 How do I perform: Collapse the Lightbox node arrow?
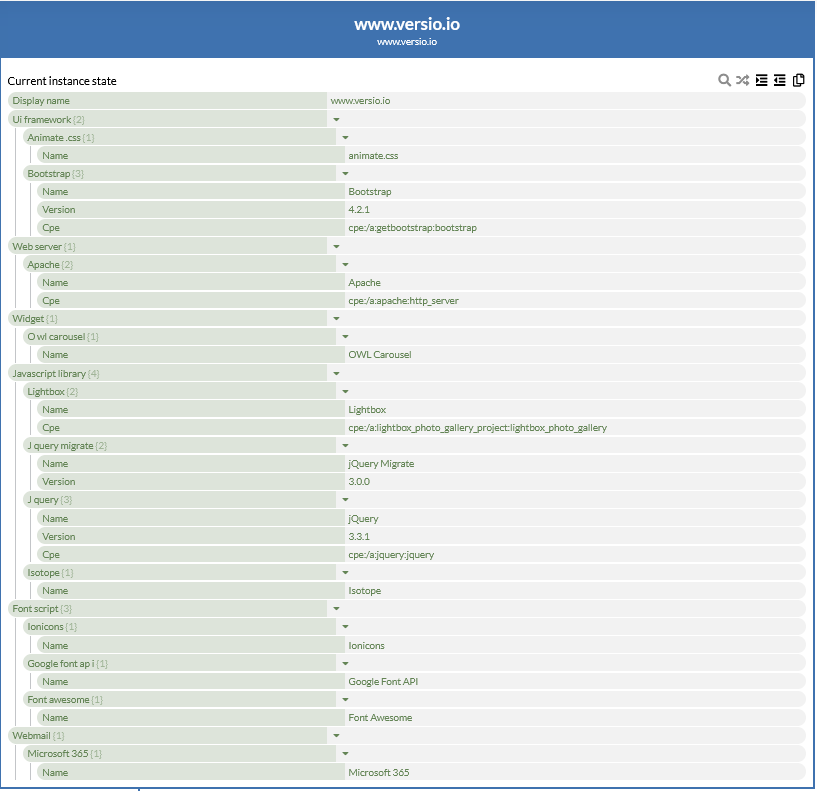click(345, 391)
